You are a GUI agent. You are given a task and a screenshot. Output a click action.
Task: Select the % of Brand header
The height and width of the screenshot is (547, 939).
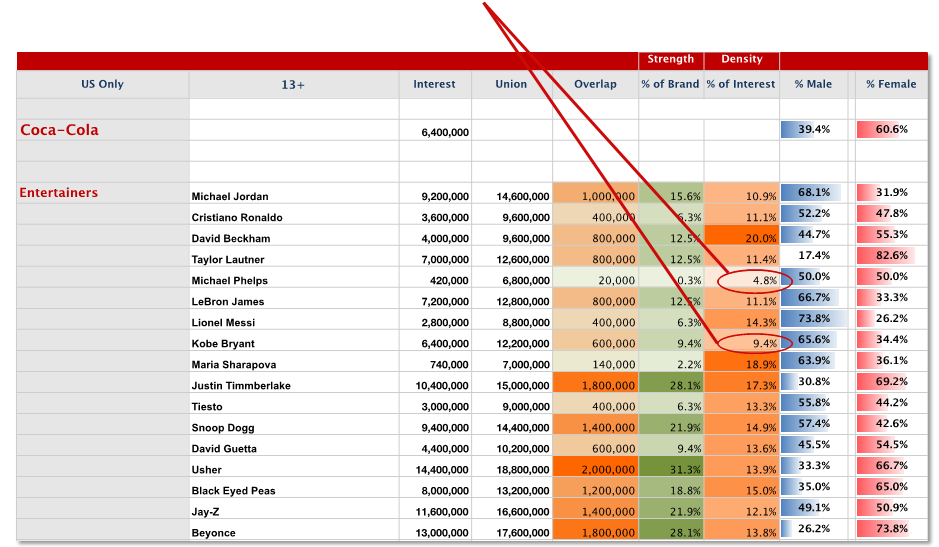[670, 84]
